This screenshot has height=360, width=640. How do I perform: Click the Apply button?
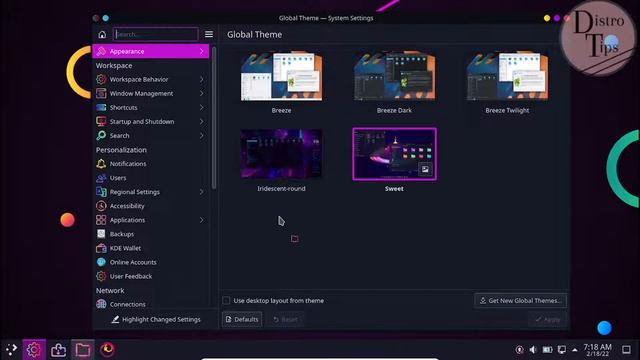click(548, 319)
